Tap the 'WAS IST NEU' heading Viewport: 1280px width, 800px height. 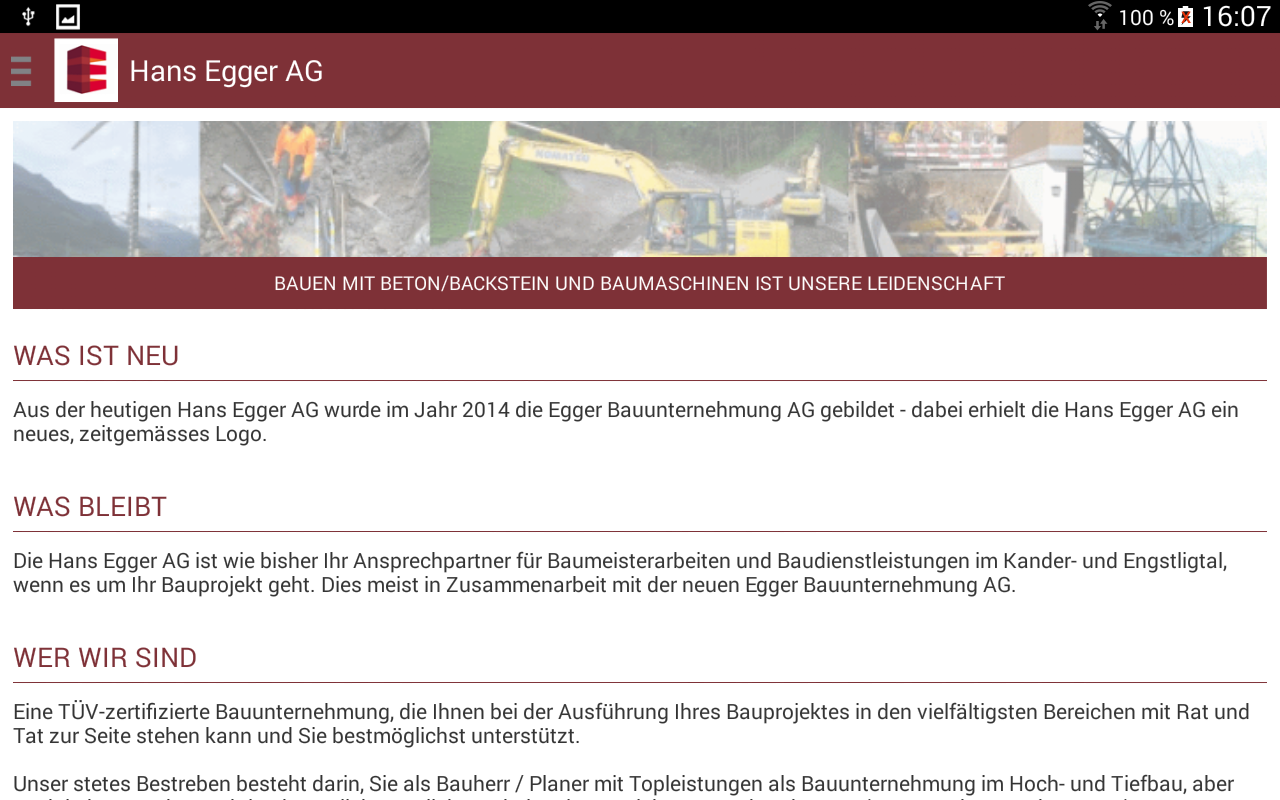pos(96,356)
